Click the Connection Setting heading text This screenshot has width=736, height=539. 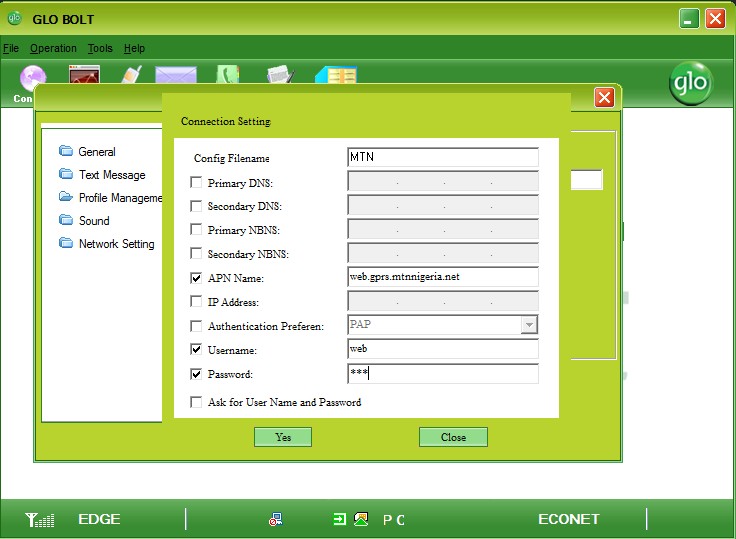[226, 121]
